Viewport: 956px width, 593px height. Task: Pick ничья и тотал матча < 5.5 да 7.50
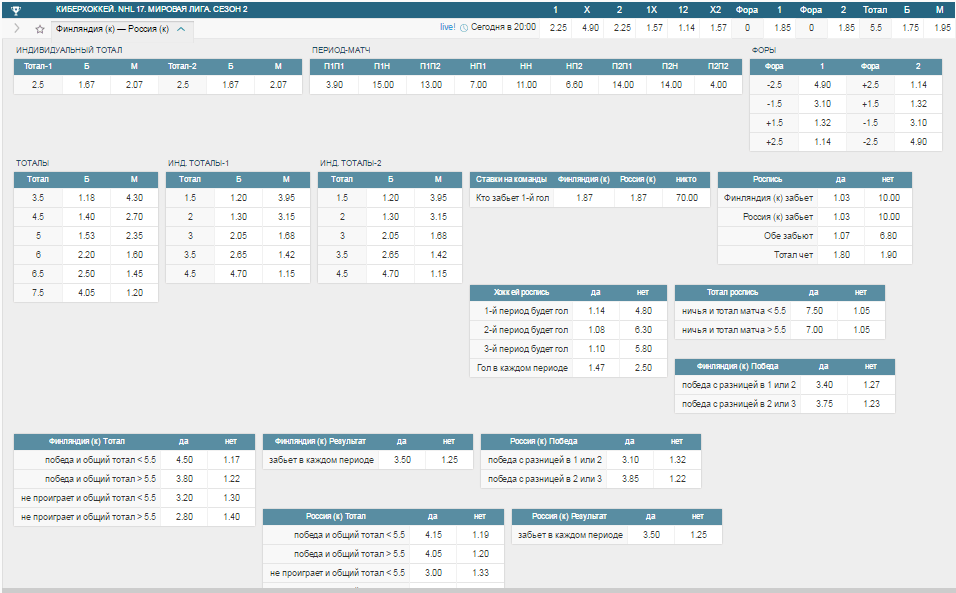coord(814,311)
